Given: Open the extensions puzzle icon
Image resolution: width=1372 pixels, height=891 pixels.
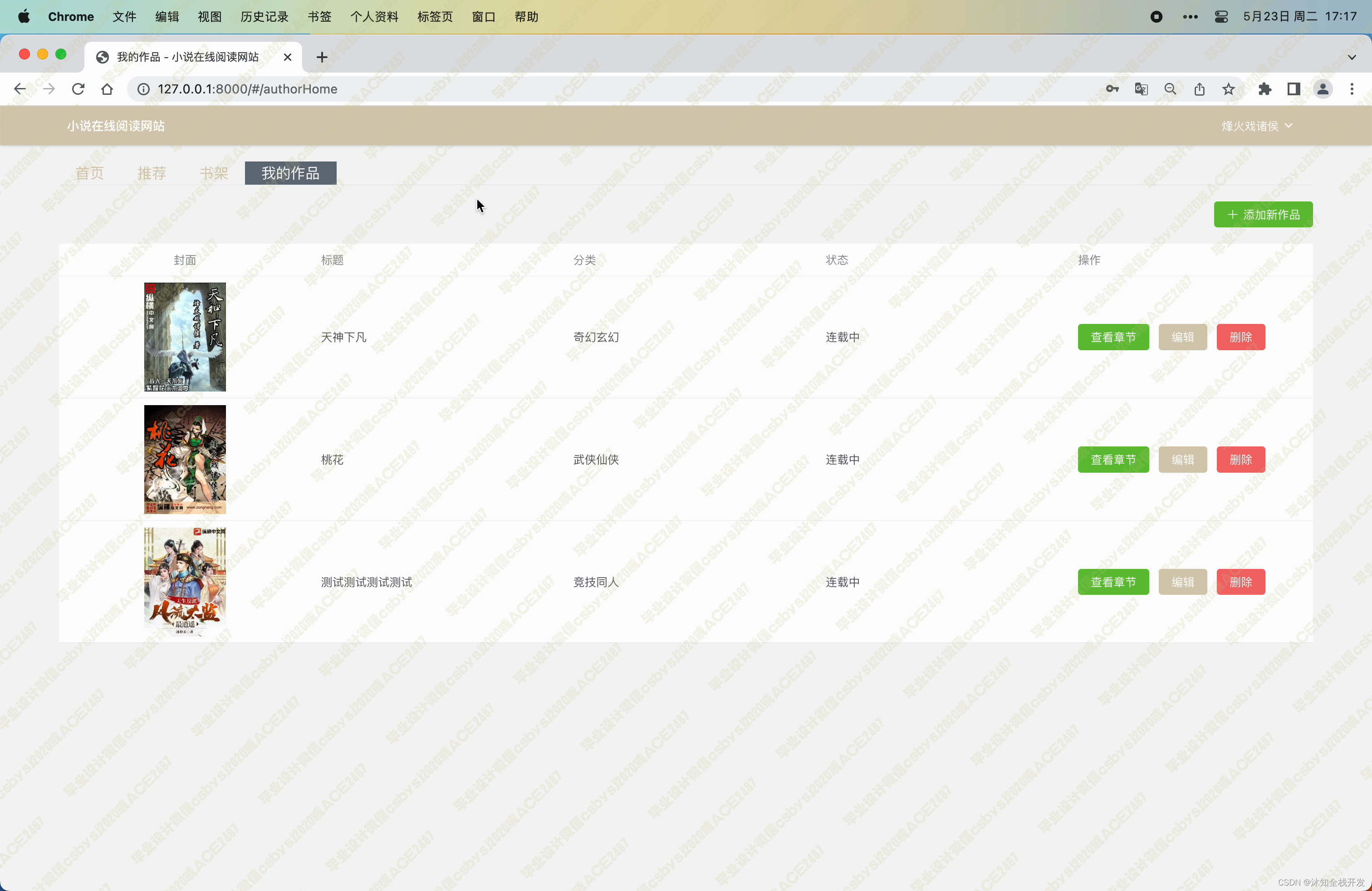Looking at the screenshot, I should [1264, 89].
